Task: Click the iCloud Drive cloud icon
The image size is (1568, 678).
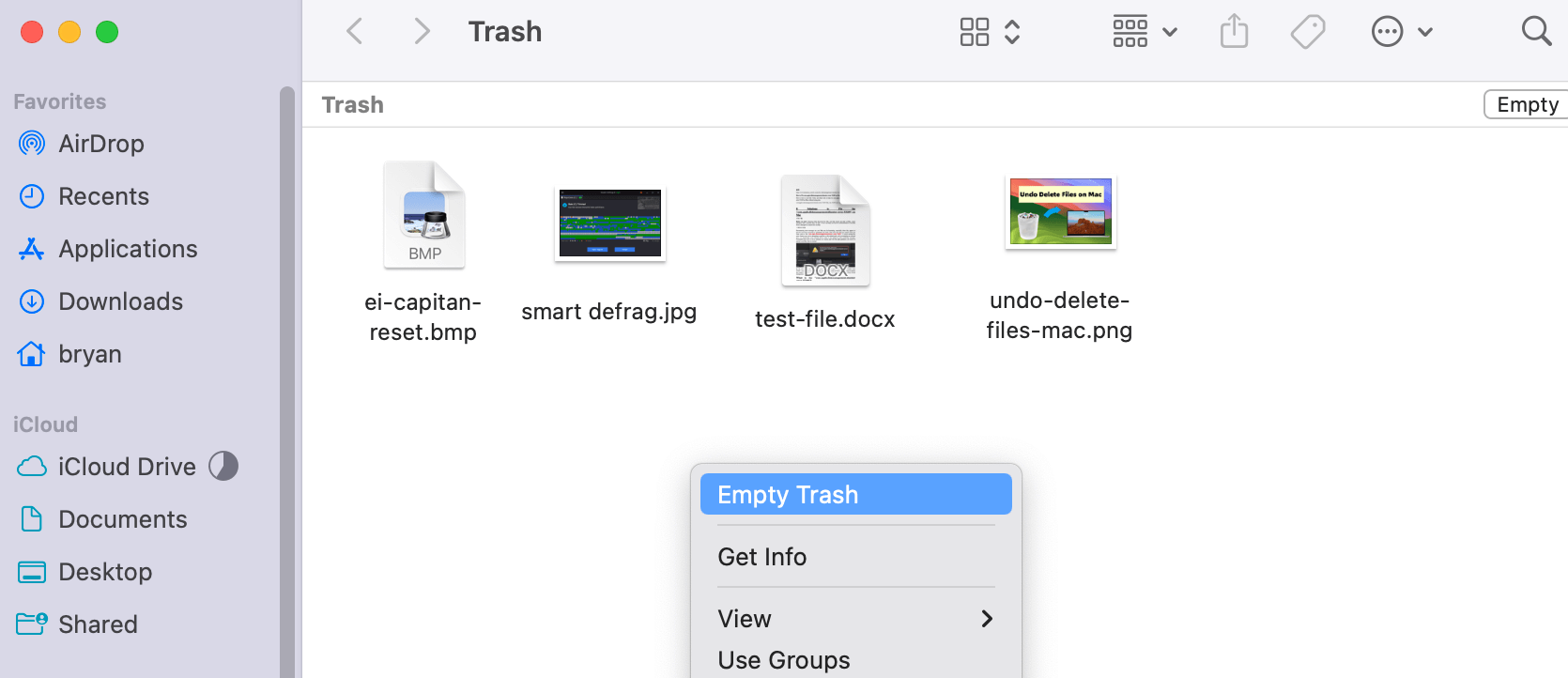Action: pyautogui.click(x=32, y=467)
